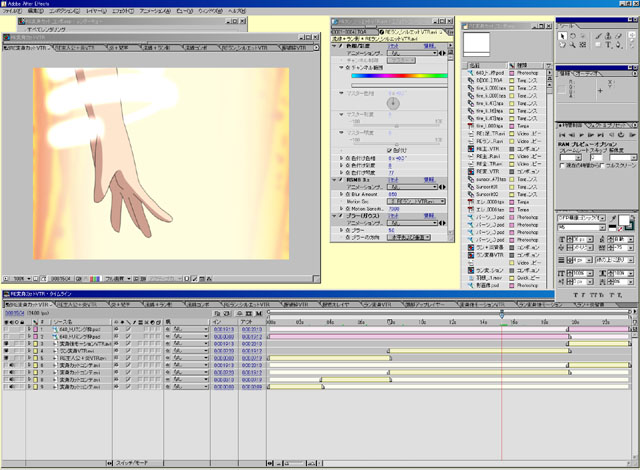Hide video for timeline layer 4
Image resolution: width=640 pixels, height=470 pixels.
[6, 351]
